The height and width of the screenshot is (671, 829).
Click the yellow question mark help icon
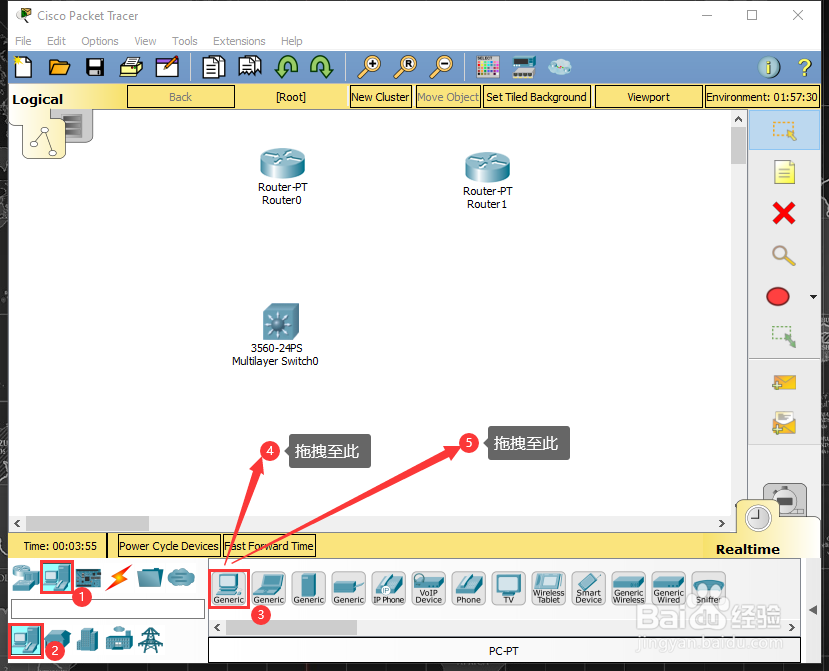(804, 67)
